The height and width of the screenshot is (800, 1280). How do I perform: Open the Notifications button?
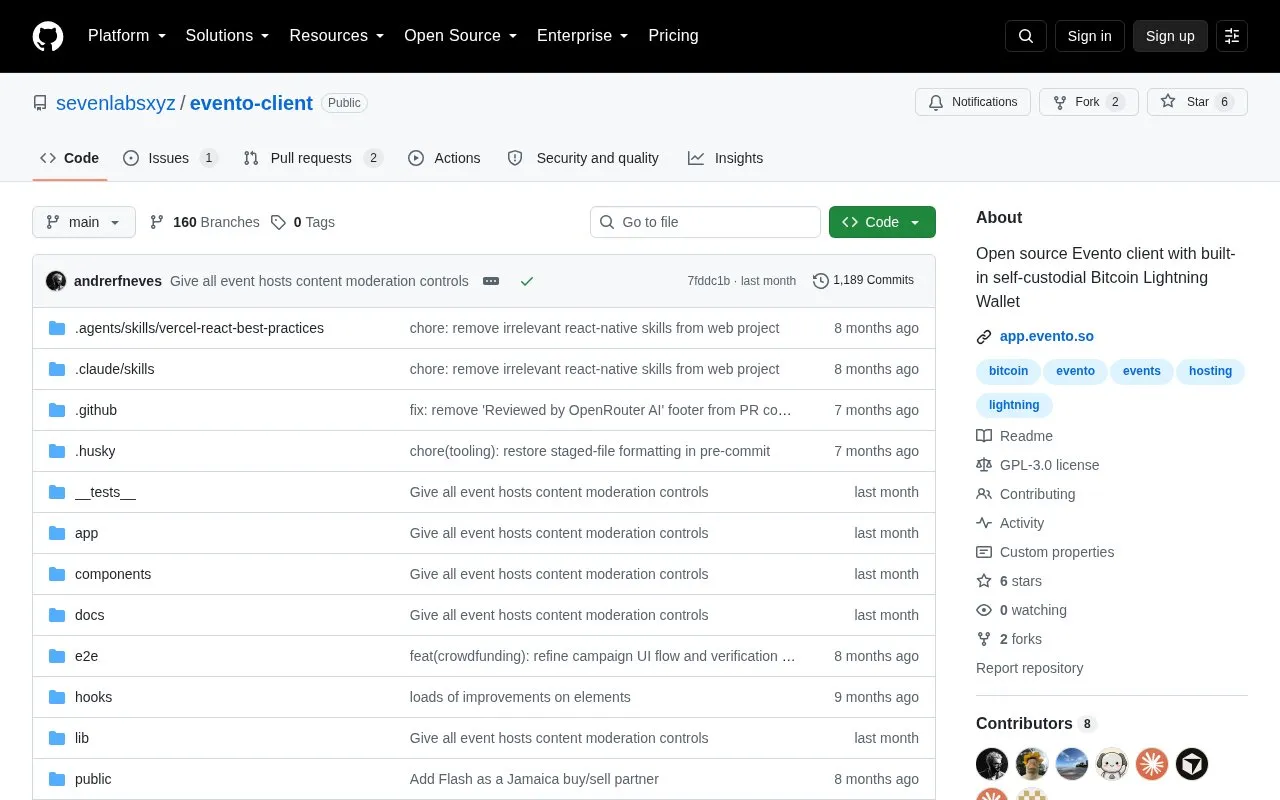[973, 102]
